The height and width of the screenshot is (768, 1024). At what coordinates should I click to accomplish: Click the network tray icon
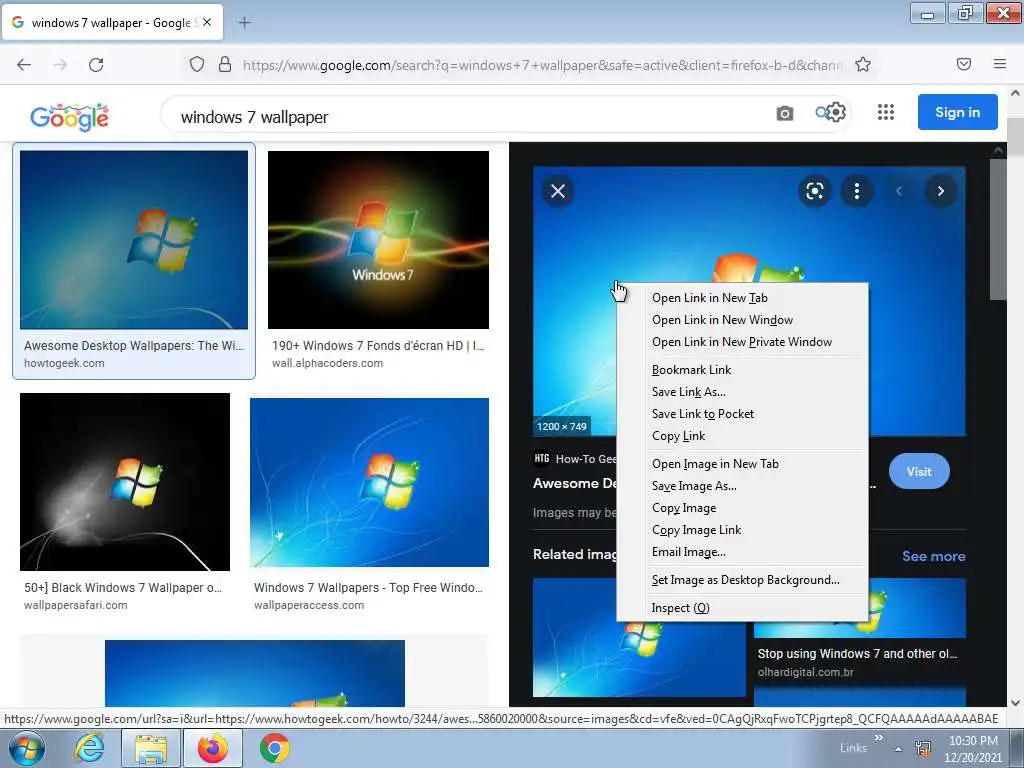(x=923, y=748)
